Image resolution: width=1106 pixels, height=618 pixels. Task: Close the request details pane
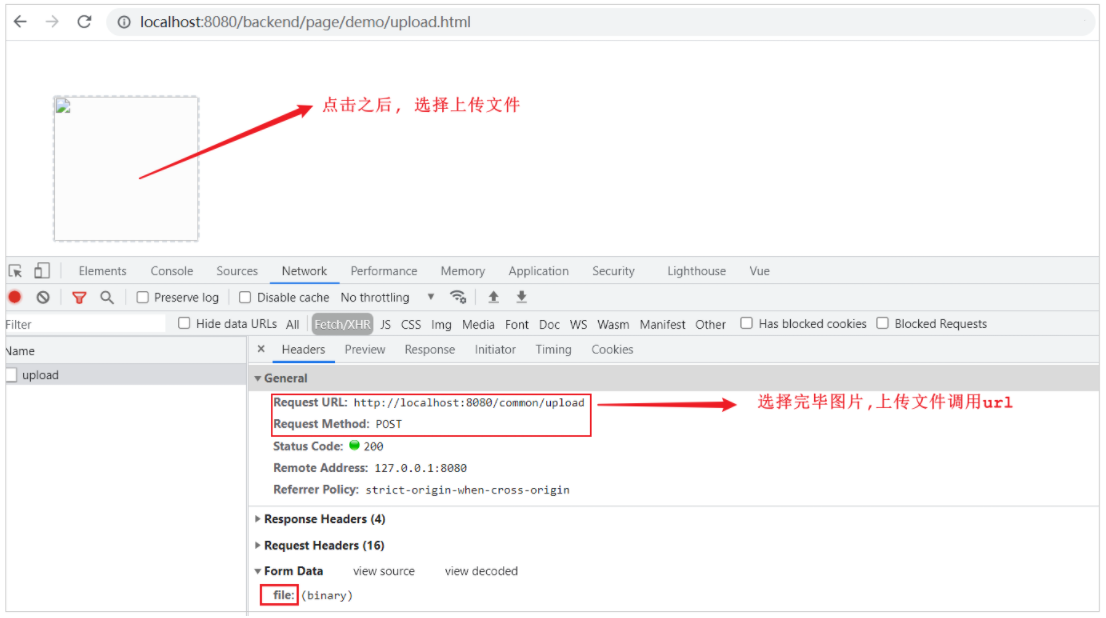pyautogui.click(x=261, y=349)
